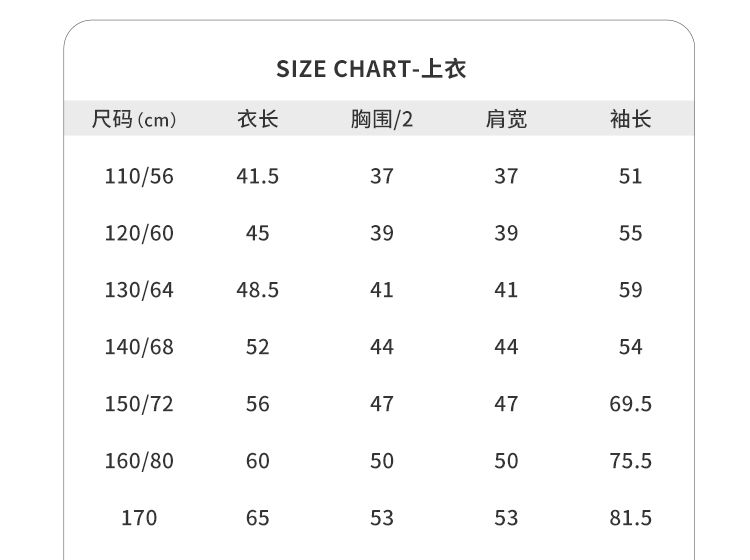Select the 120/60 size row label
This screenshot has width=750, height=560.
pos(139,234)
